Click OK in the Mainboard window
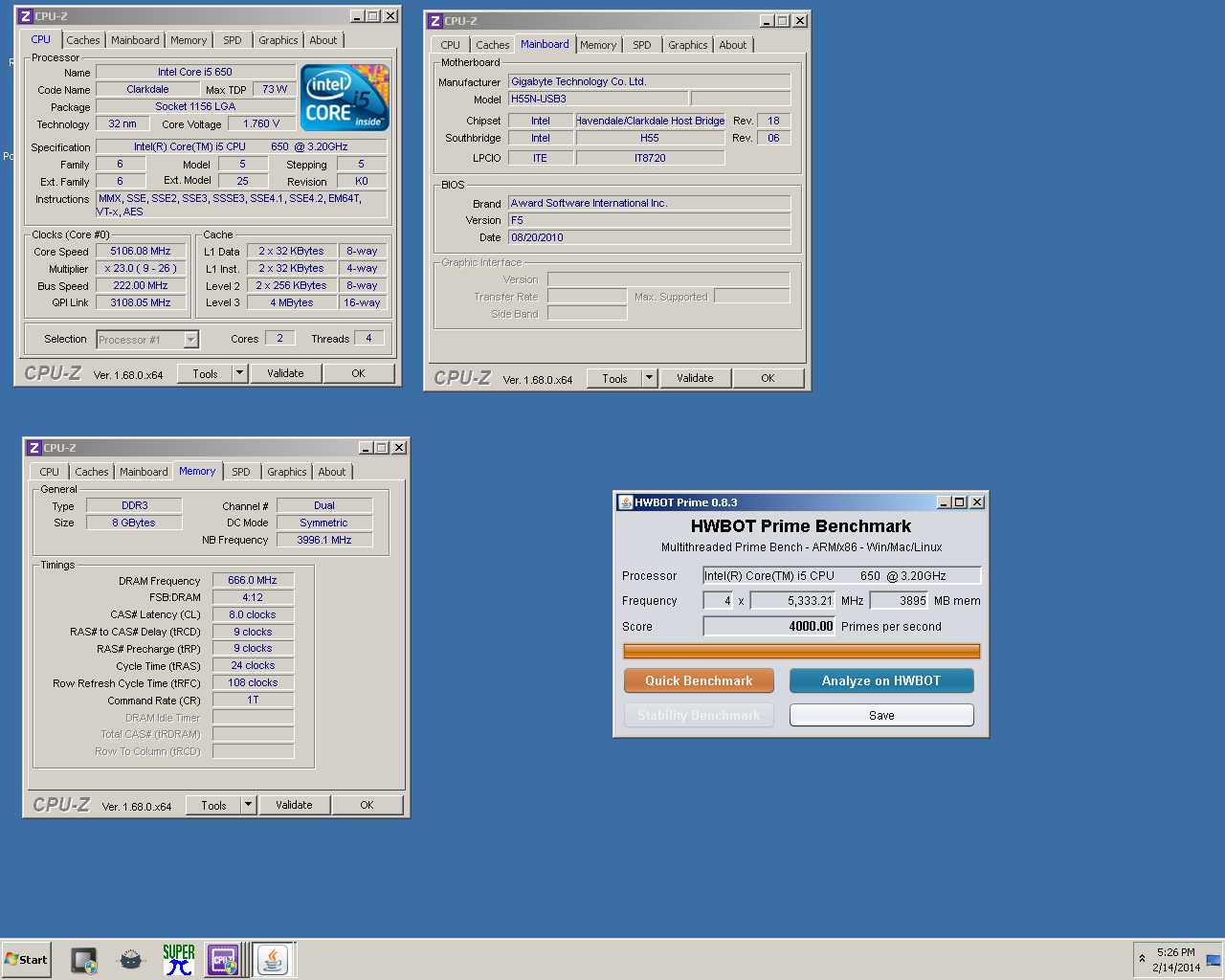1225x980 pixels. [768, 378]
